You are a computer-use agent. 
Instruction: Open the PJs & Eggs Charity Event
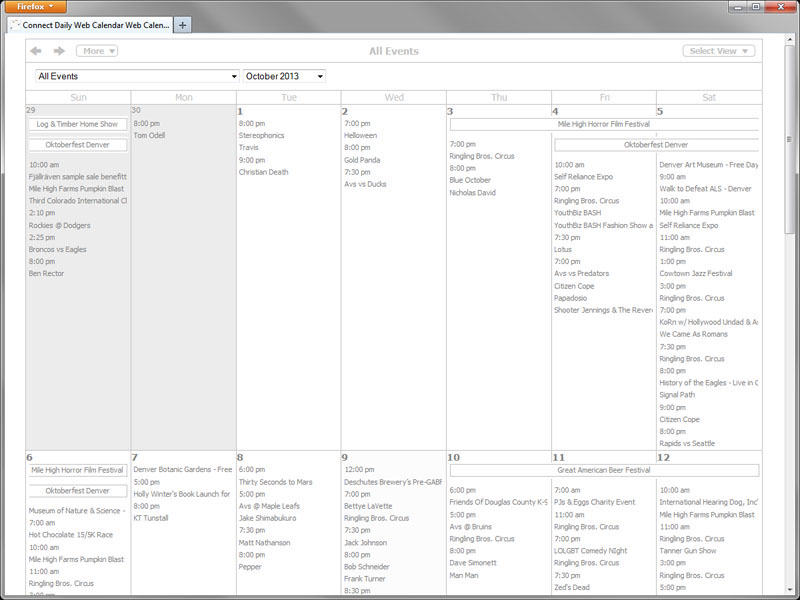[x=594, y=502]
